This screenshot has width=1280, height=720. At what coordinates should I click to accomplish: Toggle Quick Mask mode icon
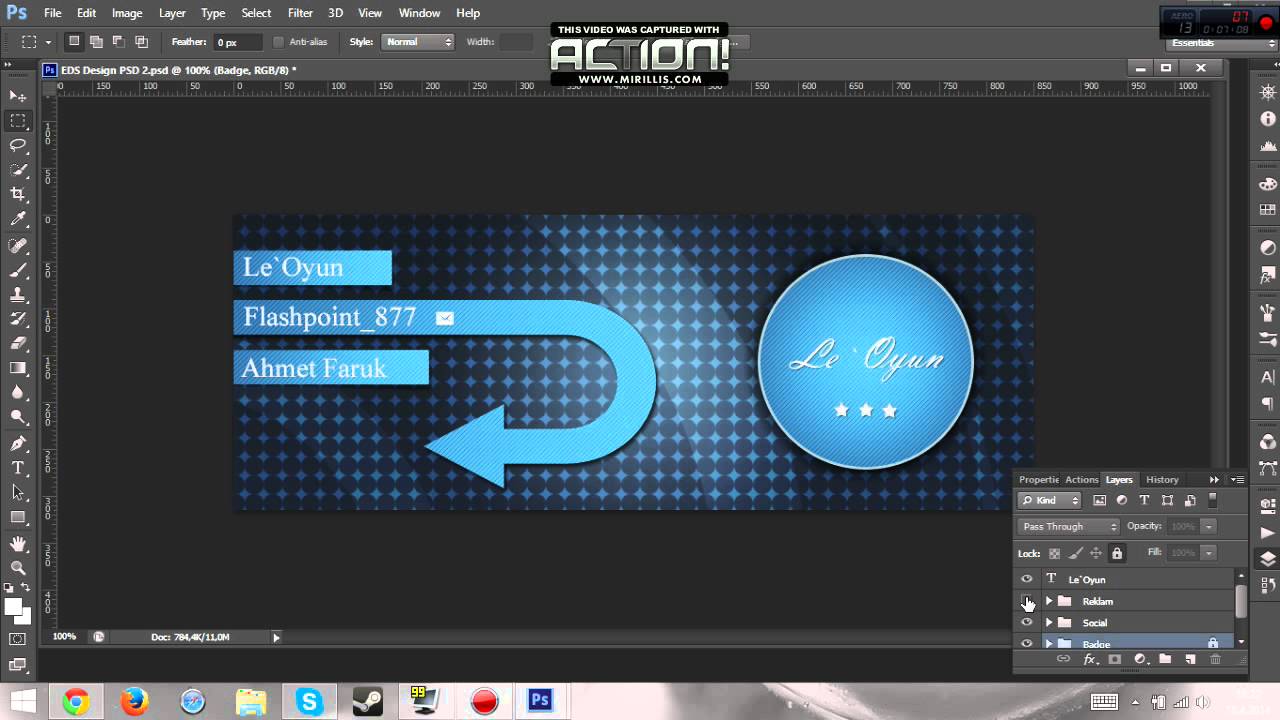click(18, 639)
